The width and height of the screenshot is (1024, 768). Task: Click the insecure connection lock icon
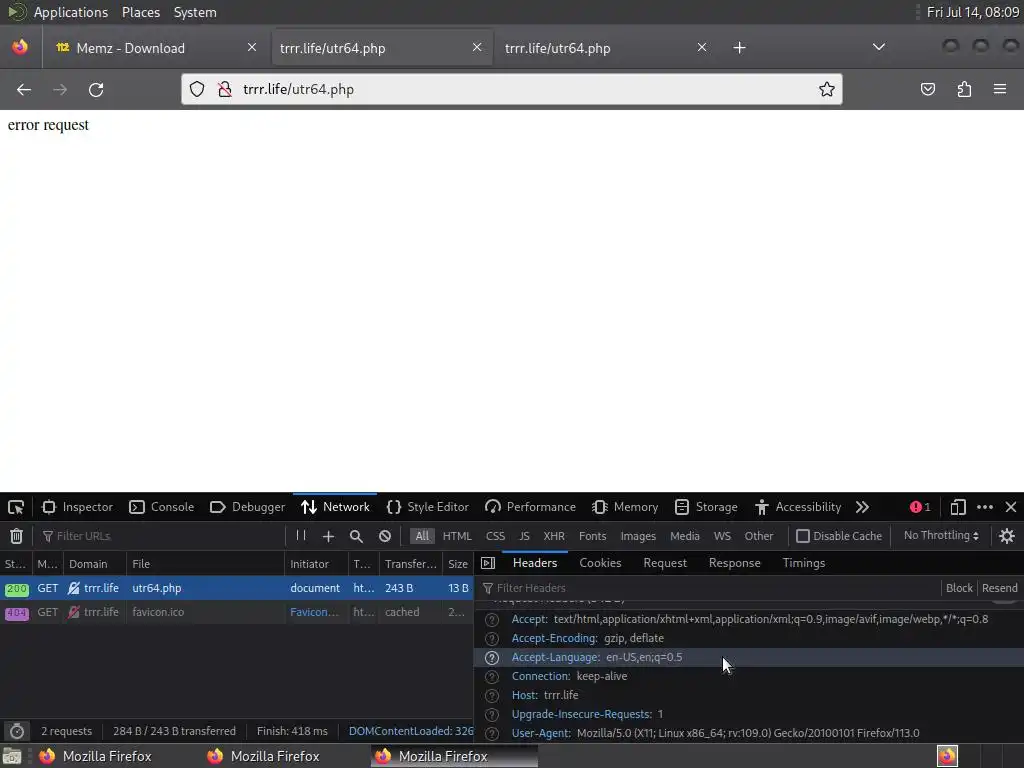(225, 89)
